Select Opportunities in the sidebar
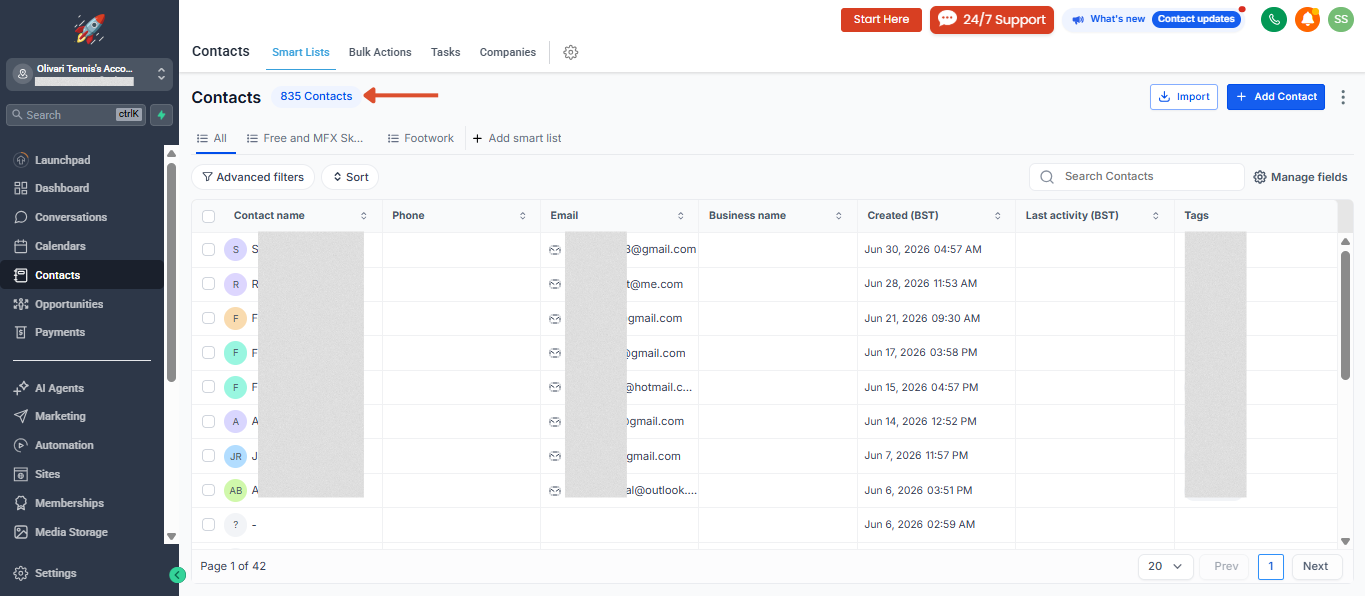This screenshot has height=596, width=1365. tap(69, 304)
